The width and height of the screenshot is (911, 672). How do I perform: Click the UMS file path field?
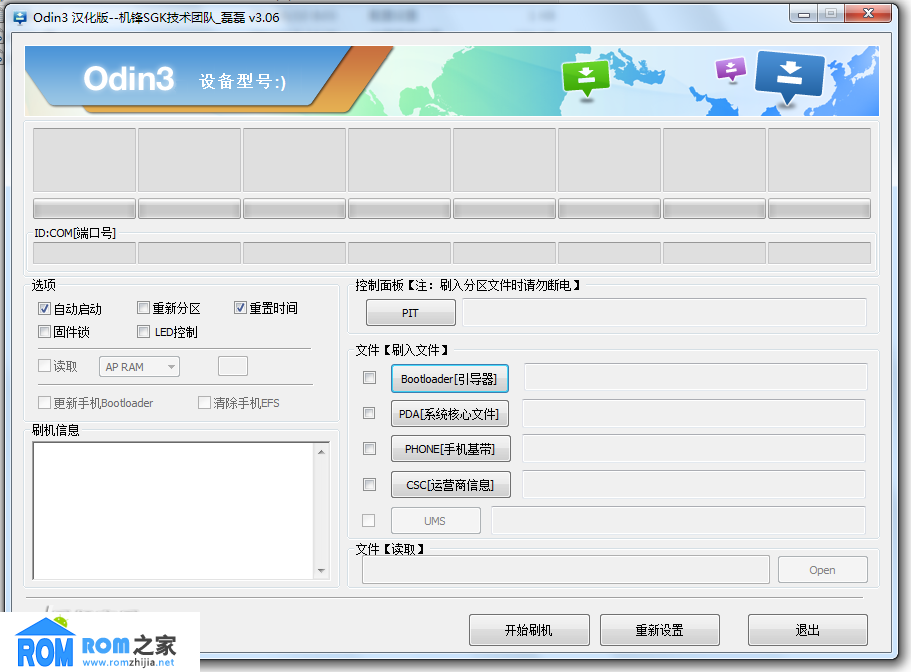[x=679, y=520]
